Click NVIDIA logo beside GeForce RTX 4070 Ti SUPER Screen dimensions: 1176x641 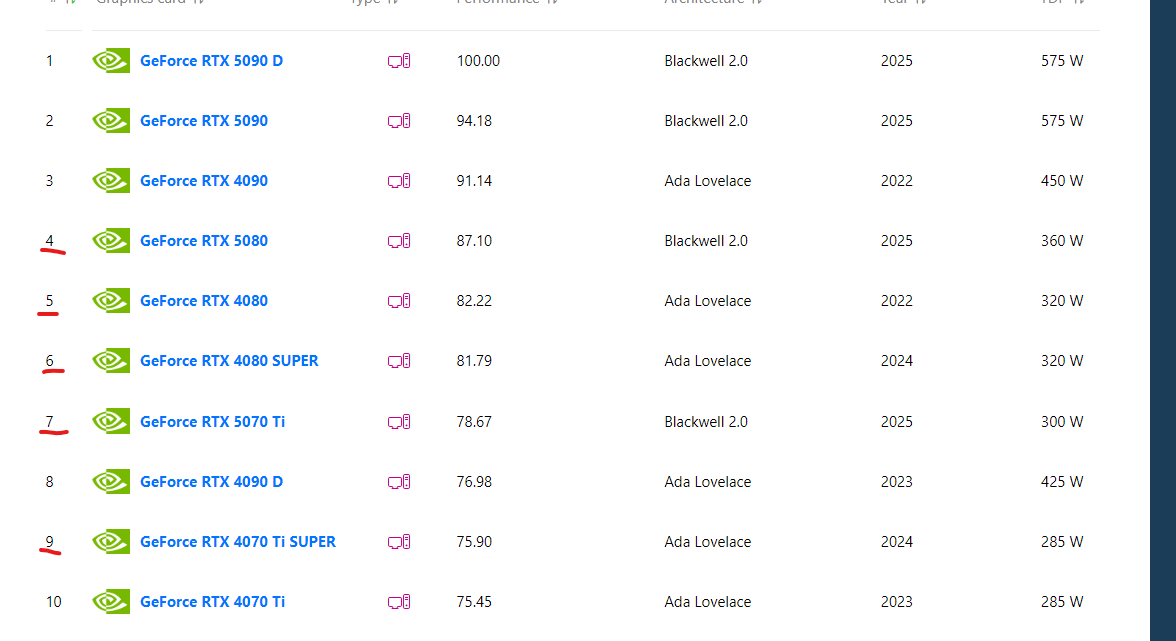click(x=111, y=541)
